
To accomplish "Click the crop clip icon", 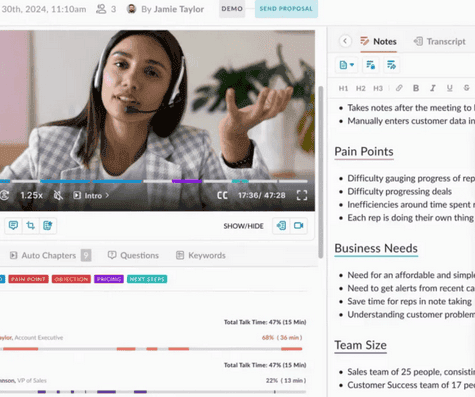I will pyautogui.click(x=31, y=226).
